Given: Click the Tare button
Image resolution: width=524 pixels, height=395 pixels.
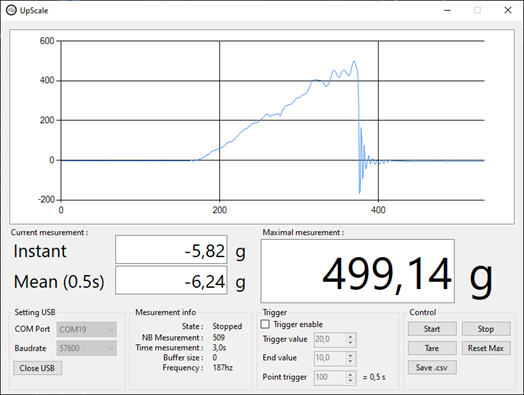Looking at the screenshot, I should coord(432,348).
